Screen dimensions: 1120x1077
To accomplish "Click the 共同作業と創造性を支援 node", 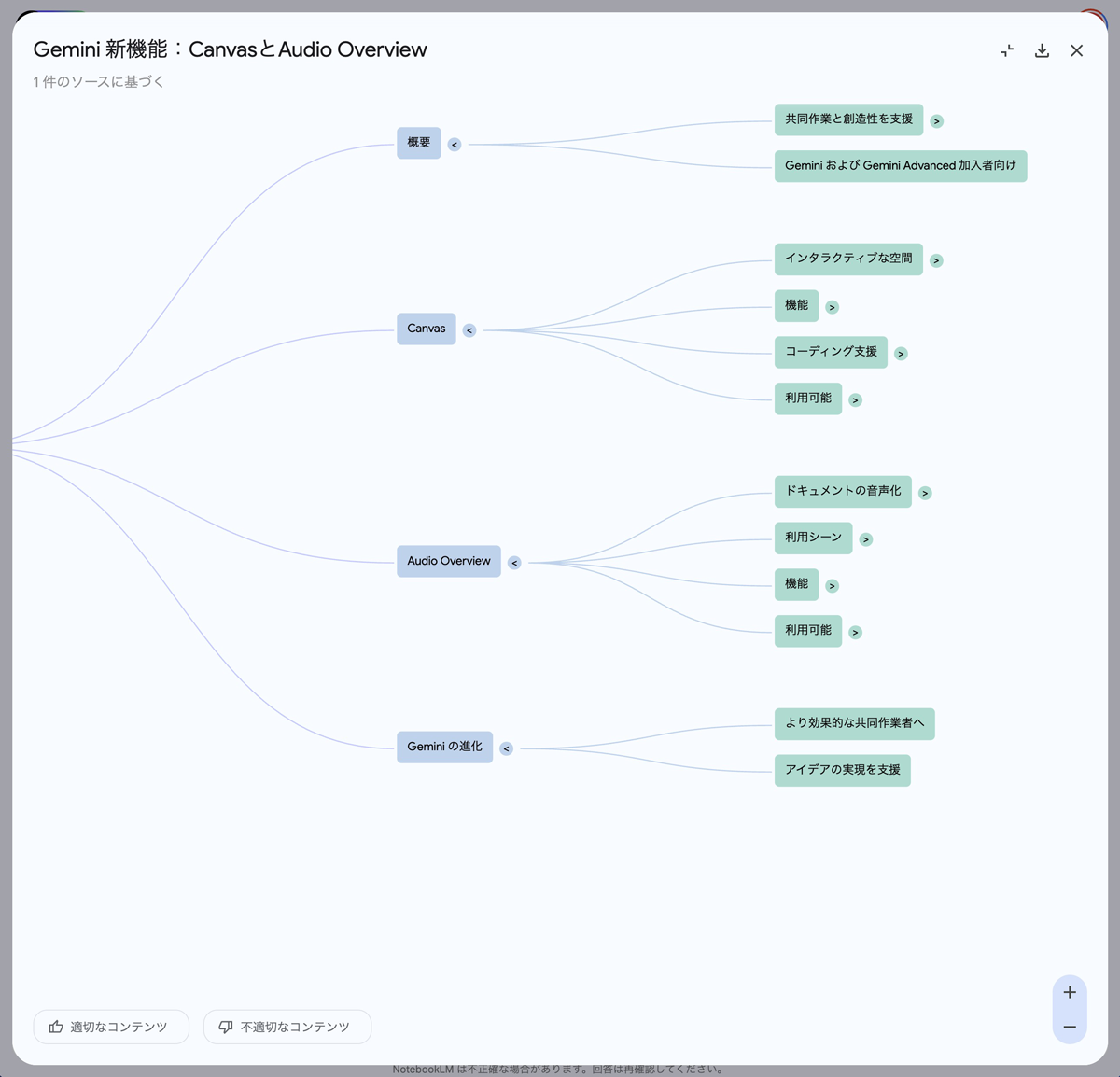I will [848, 119].
